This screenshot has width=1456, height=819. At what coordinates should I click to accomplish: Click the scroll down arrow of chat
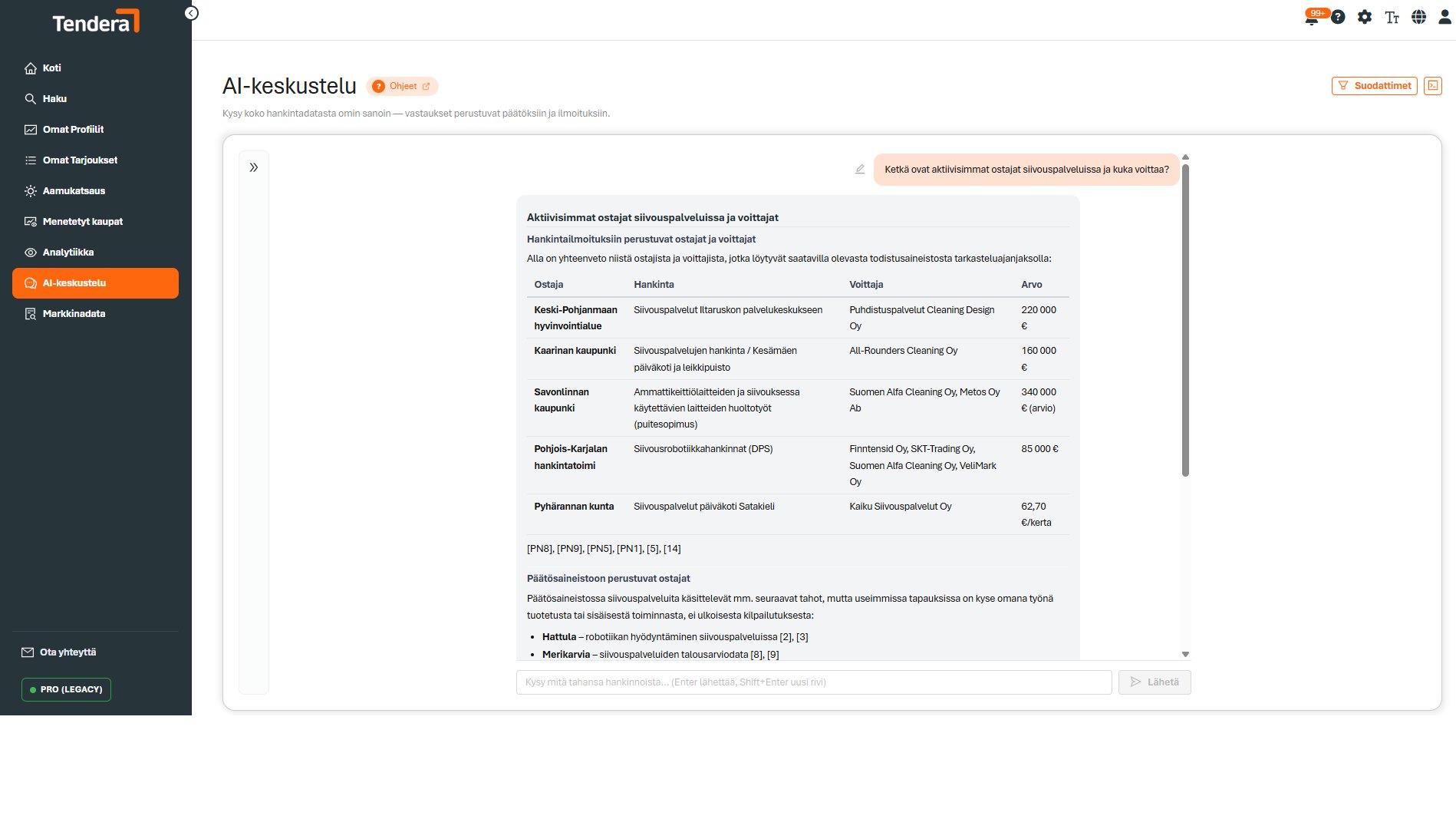1185,654
